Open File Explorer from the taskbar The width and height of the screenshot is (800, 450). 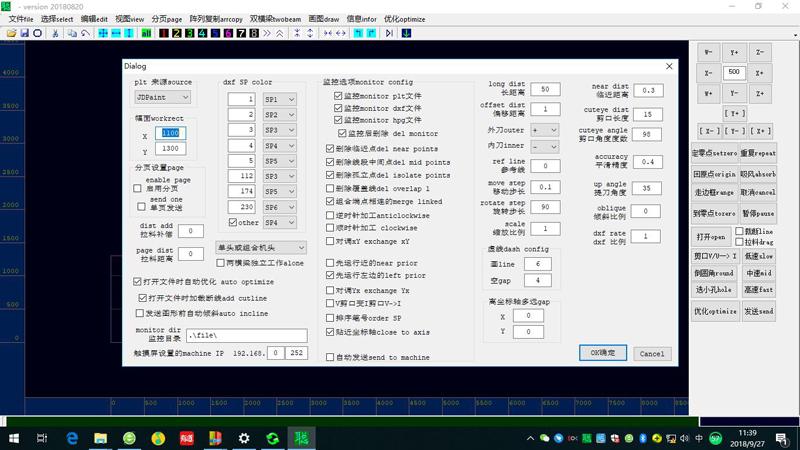click(101, 438)
